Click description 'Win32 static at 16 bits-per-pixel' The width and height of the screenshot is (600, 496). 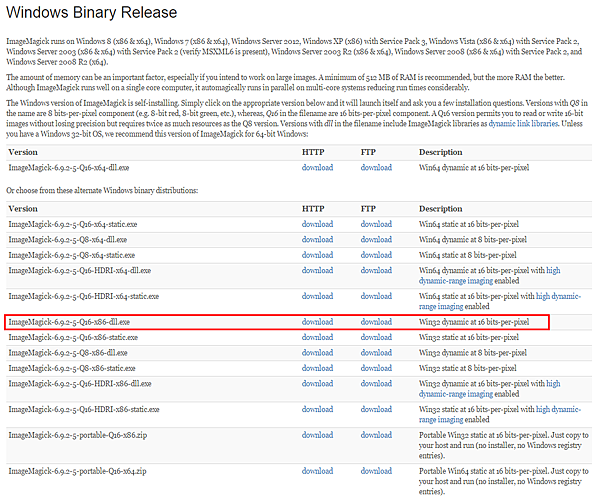469,337
